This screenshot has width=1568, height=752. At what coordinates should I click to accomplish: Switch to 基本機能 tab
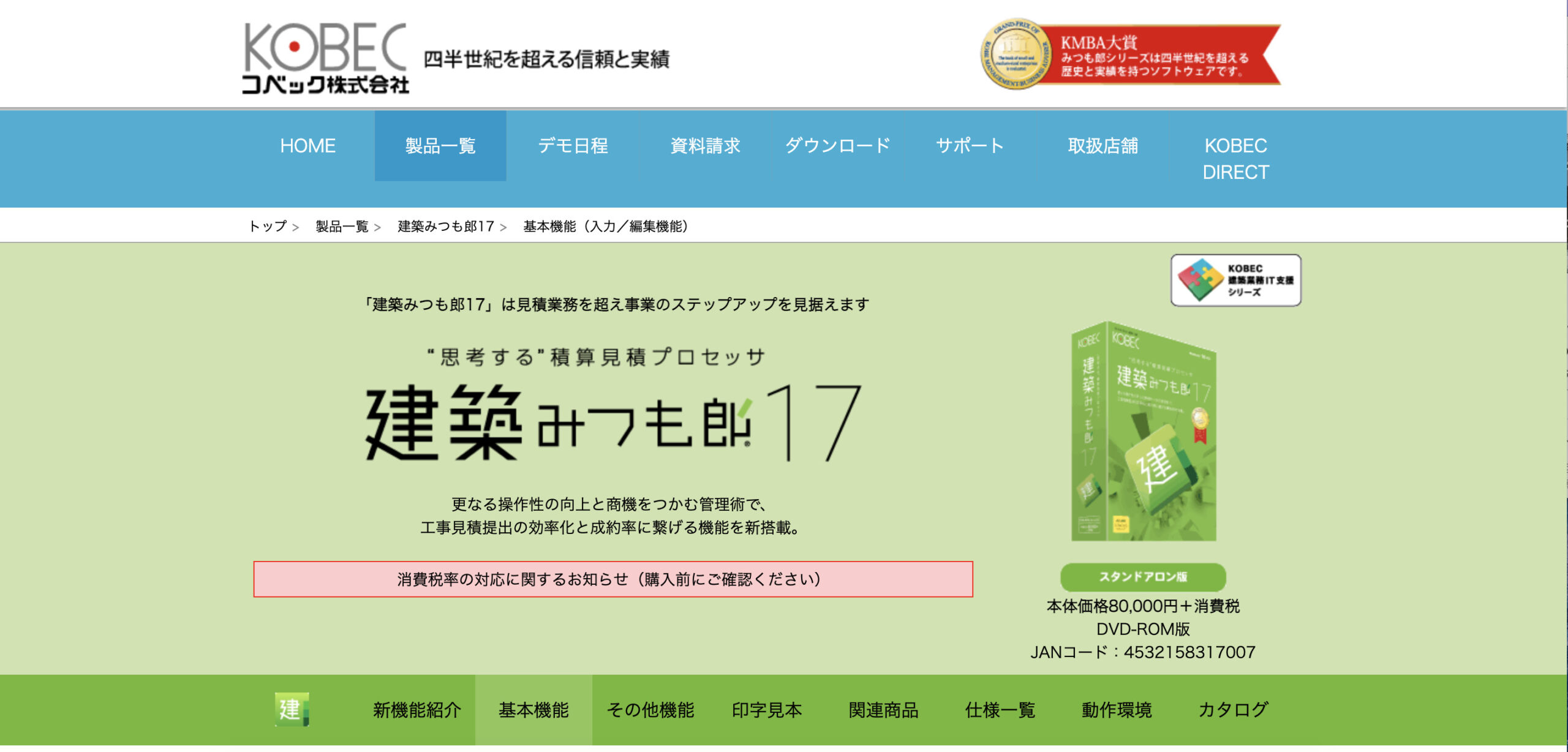(x=533, y=710)
